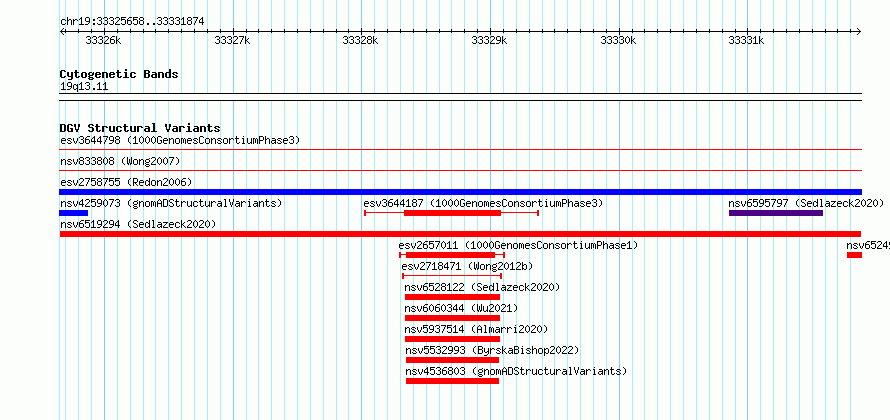Click the 33326k ruler tick label
Screen dimensions: 890x420
(x=103, y=40)
